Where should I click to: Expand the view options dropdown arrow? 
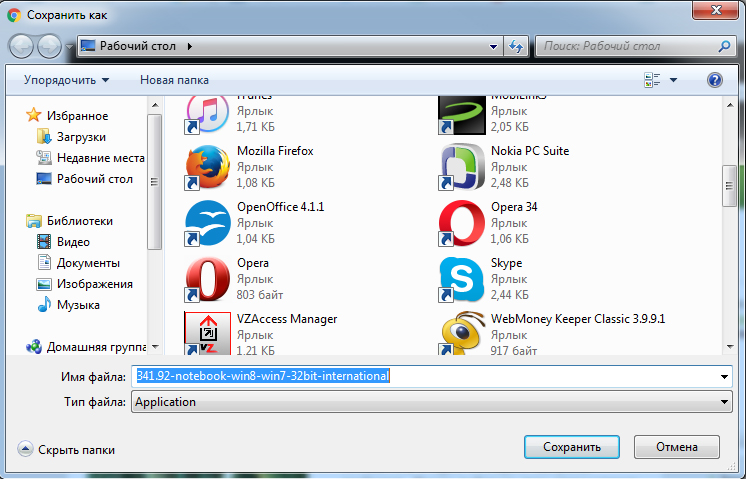click(x=673, y=80)
